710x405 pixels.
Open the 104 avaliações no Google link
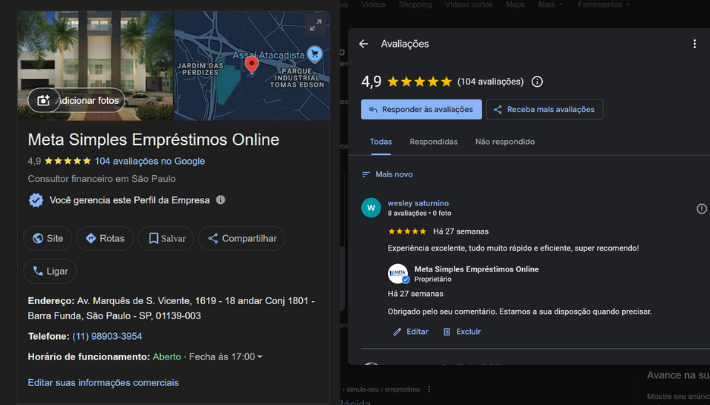point(150,161)
